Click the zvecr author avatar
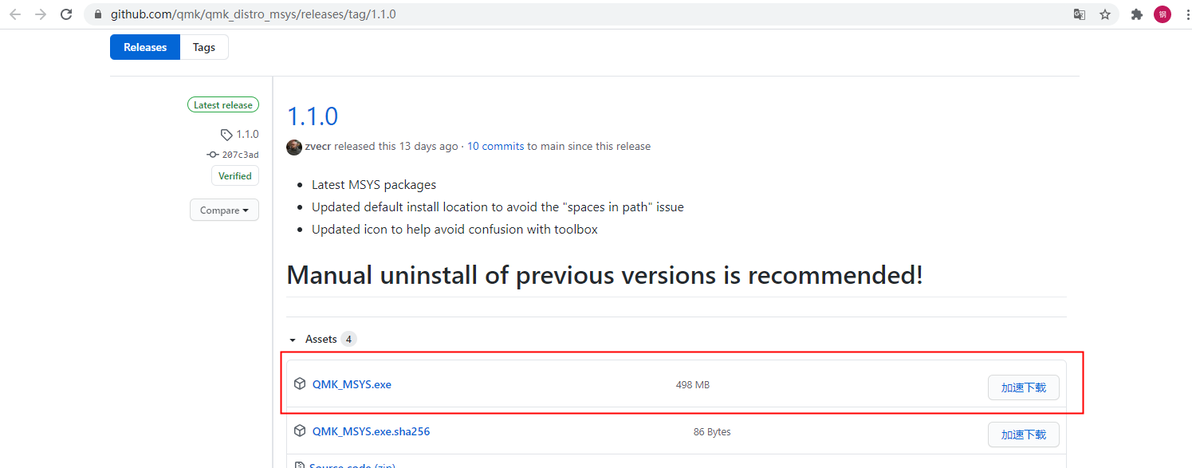 pyautogui.click(x=294, y=146)
